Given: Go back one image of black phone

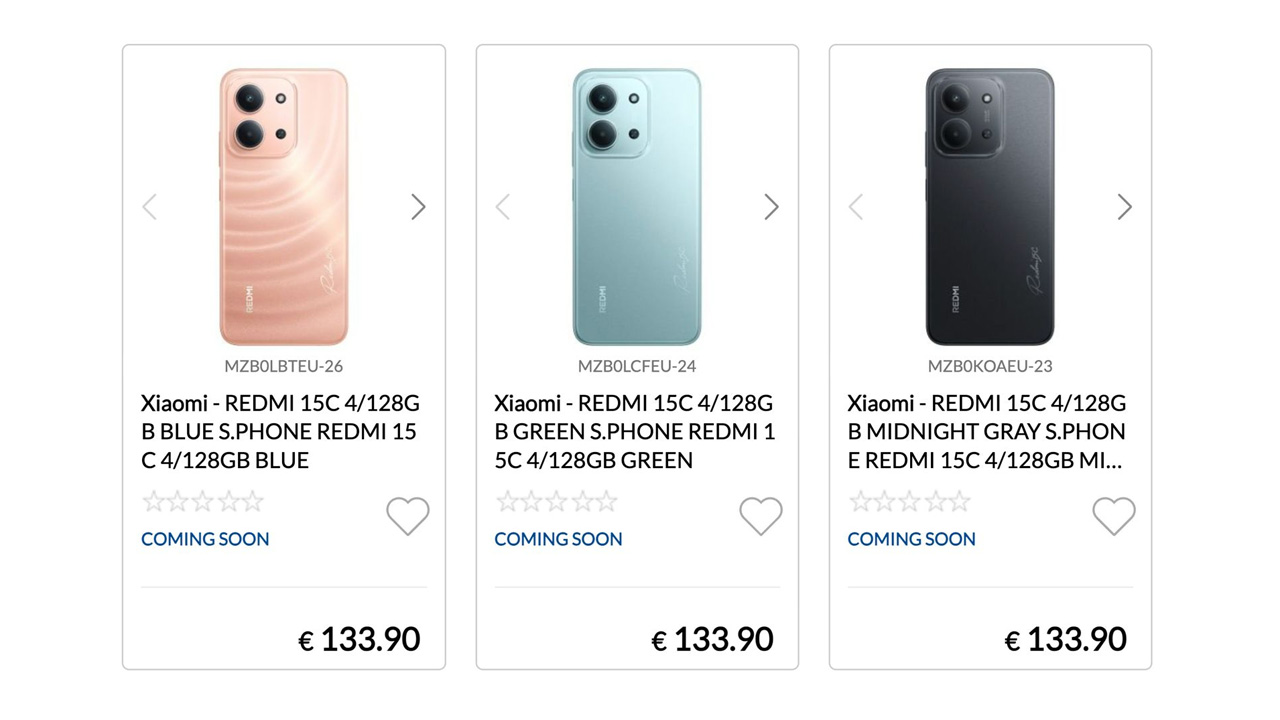Looking at the screenshot, I should [x=856, y=207].
